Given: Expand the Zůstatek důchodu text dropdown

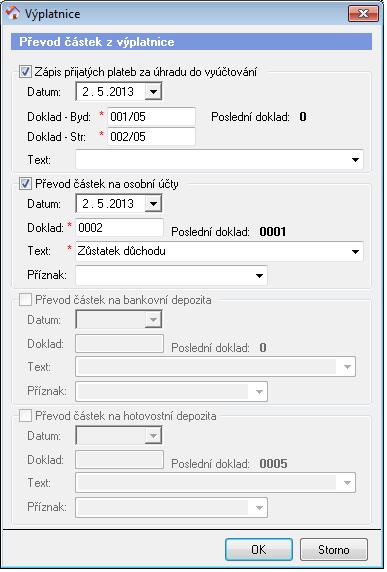Looking at the screenshot, I should pyautogui.click(x=355, y=251).
